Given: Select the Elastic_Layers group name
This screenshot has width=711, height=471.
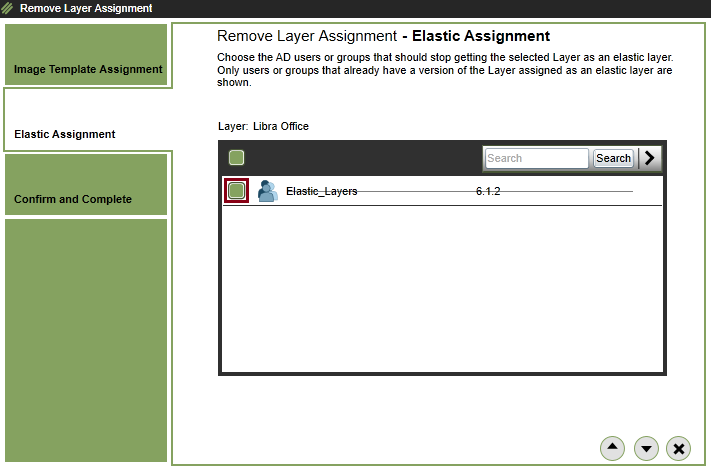Looking at the screenshot, I should (x=321, y=191).
